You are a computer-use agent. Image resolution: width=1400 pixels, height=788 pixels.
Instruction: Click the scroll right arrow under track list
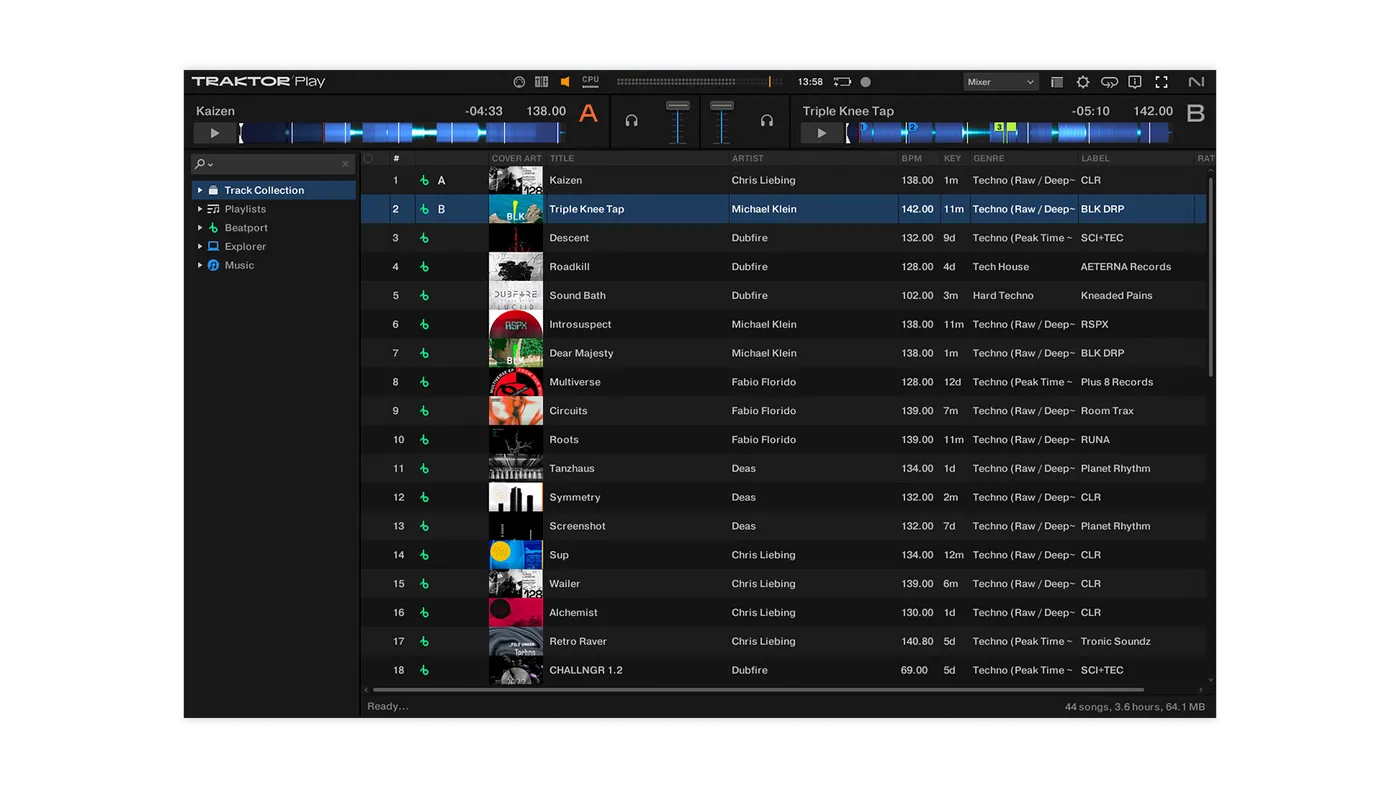click(x=1201, y=689)
